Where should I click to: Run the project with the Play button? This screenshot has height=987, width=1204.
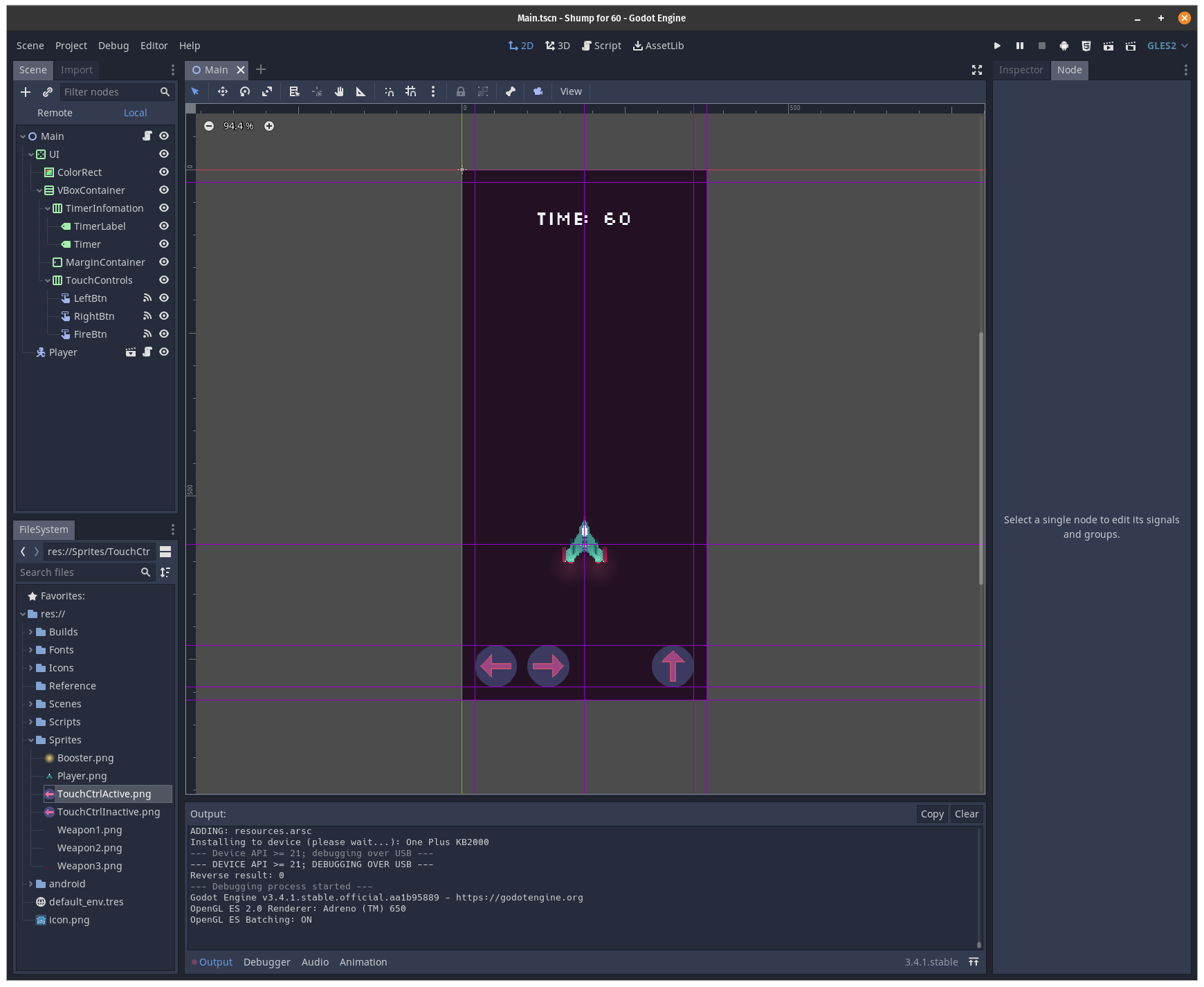tap(997, 45)
